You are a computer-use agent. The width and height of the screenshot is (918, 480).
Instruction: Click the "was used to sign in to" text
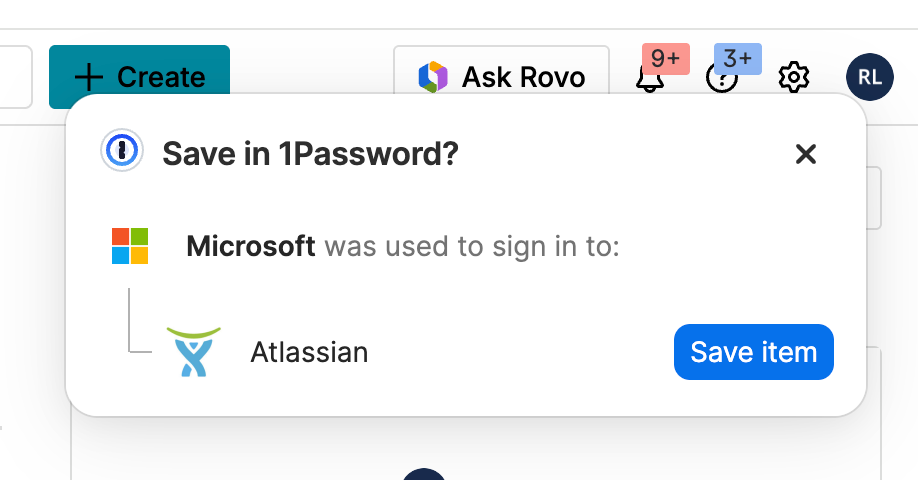472,246
